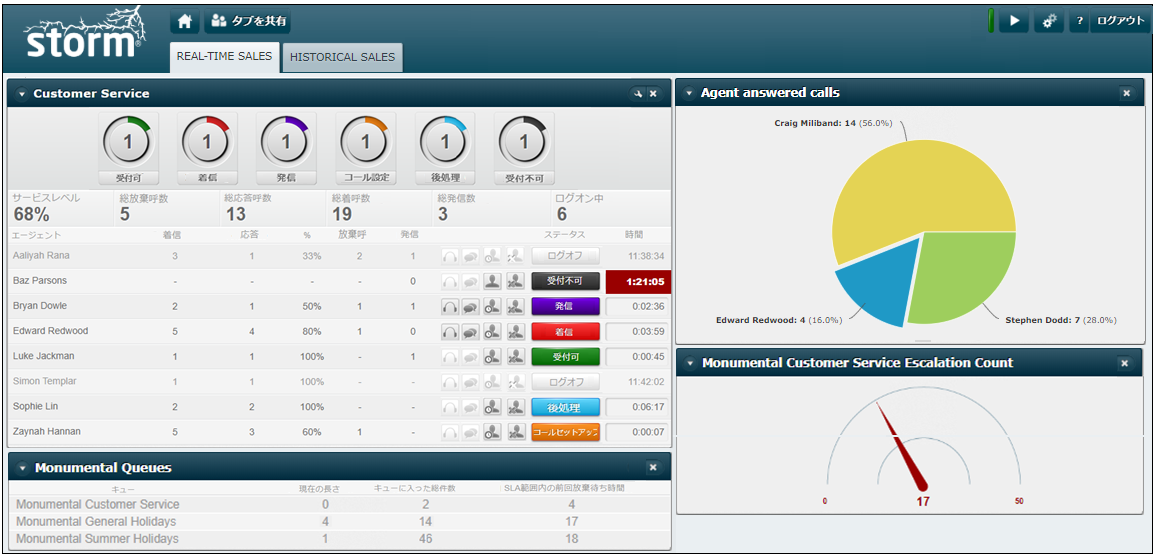The image size is (1154, 559).
Task: Close the Escalation Count panel
Action: pos(1124,363)
